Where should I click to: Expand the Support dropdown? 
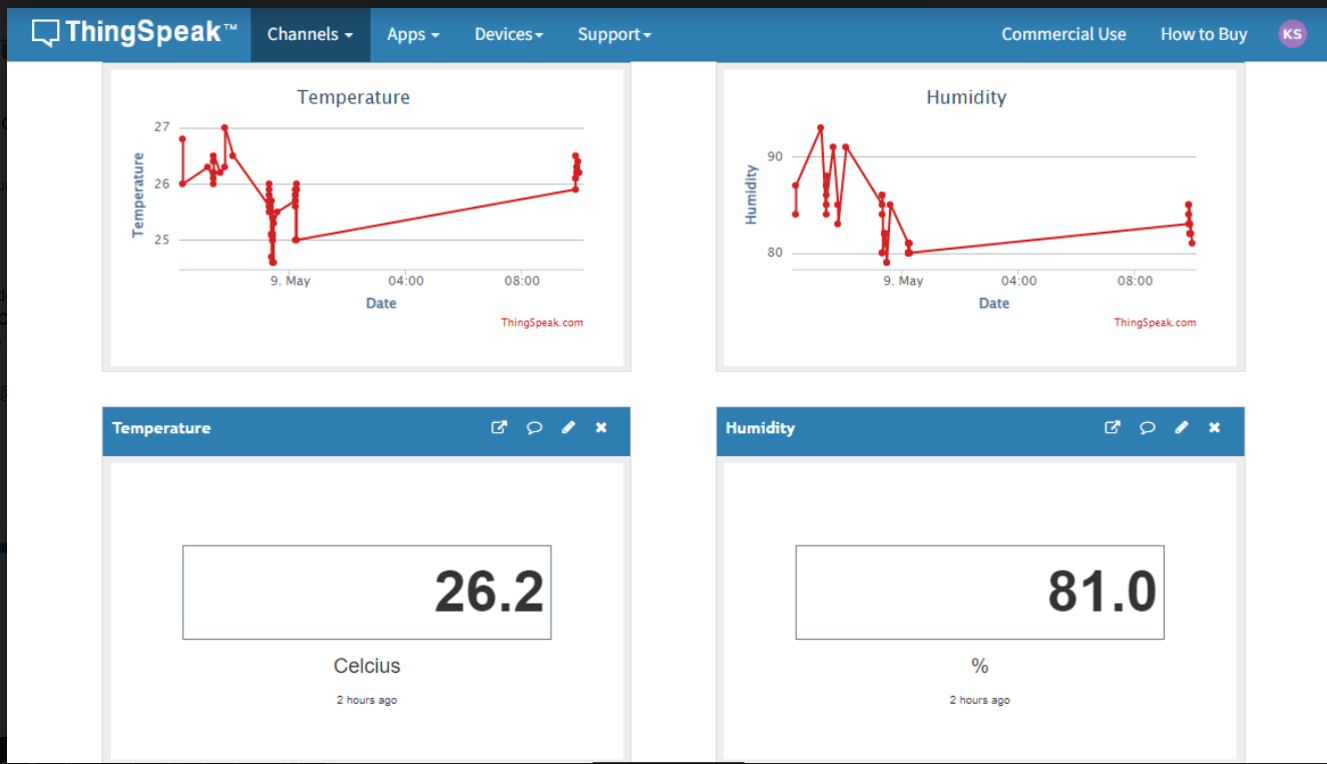[614, 33]
